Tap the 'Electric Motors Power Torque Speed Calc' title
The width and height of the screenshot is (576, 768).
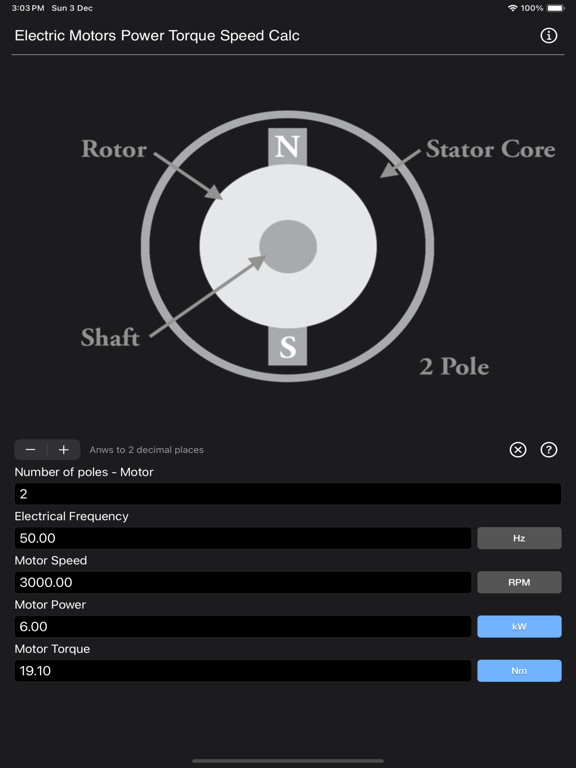coord(157,36)
